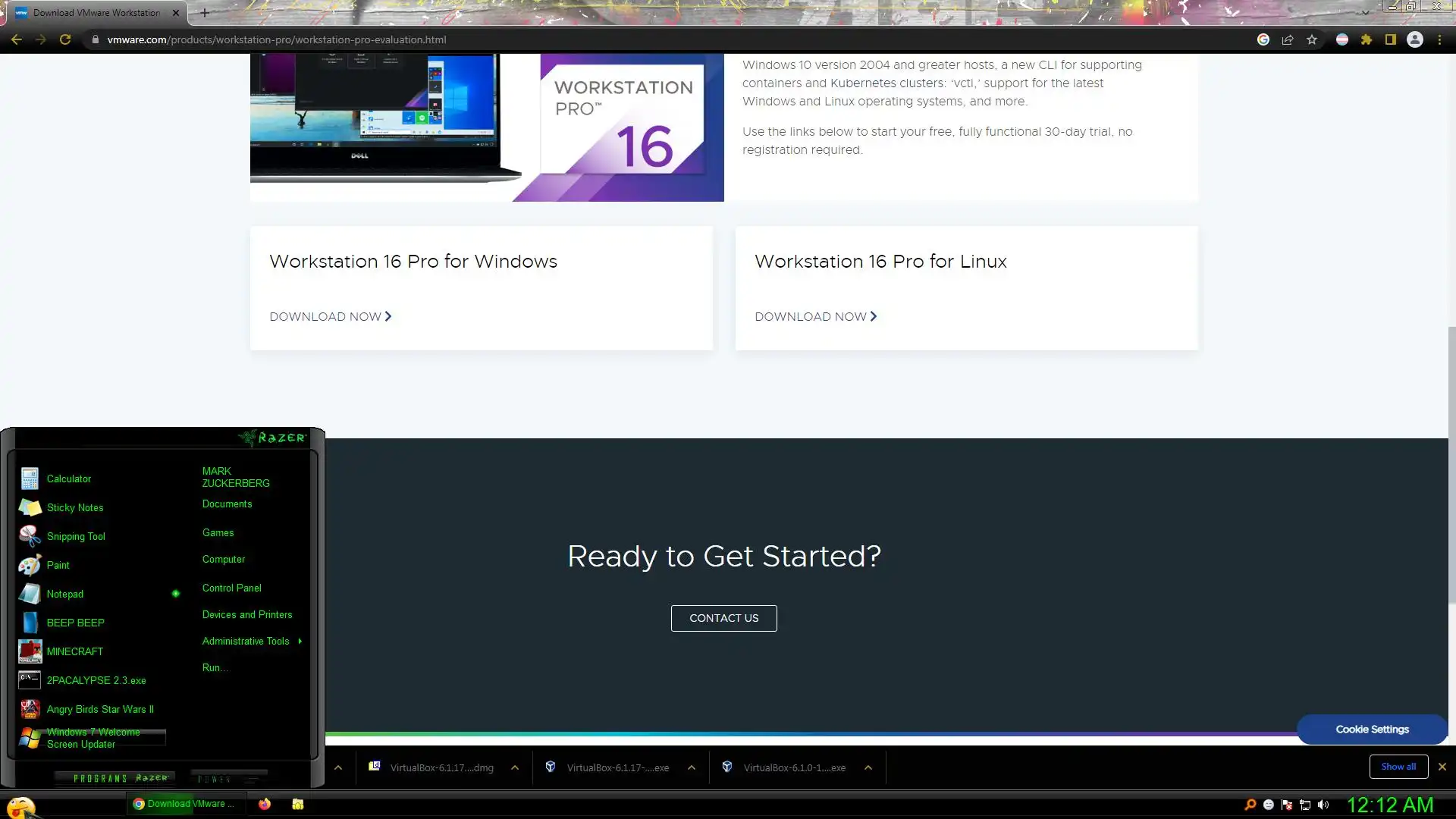Open the Chrome extensions puzzle icon
This screenshot has width=1456, height=819.
coord(1367,39)
